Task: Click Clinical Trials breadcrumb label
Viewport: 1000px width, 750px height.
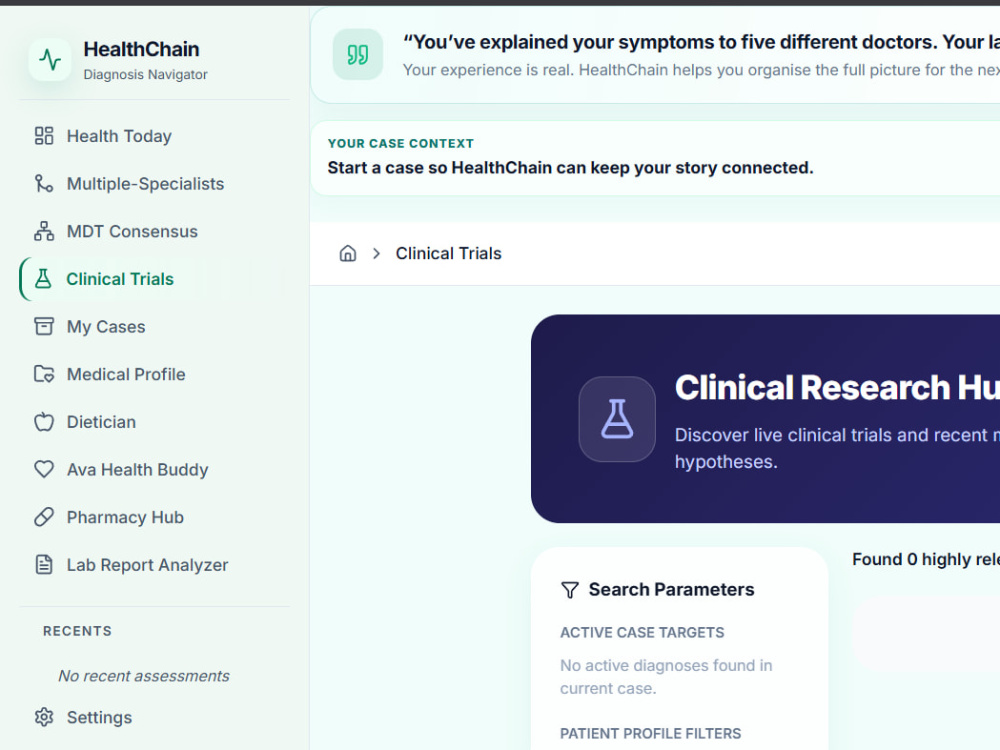Action: pos(448,253)
